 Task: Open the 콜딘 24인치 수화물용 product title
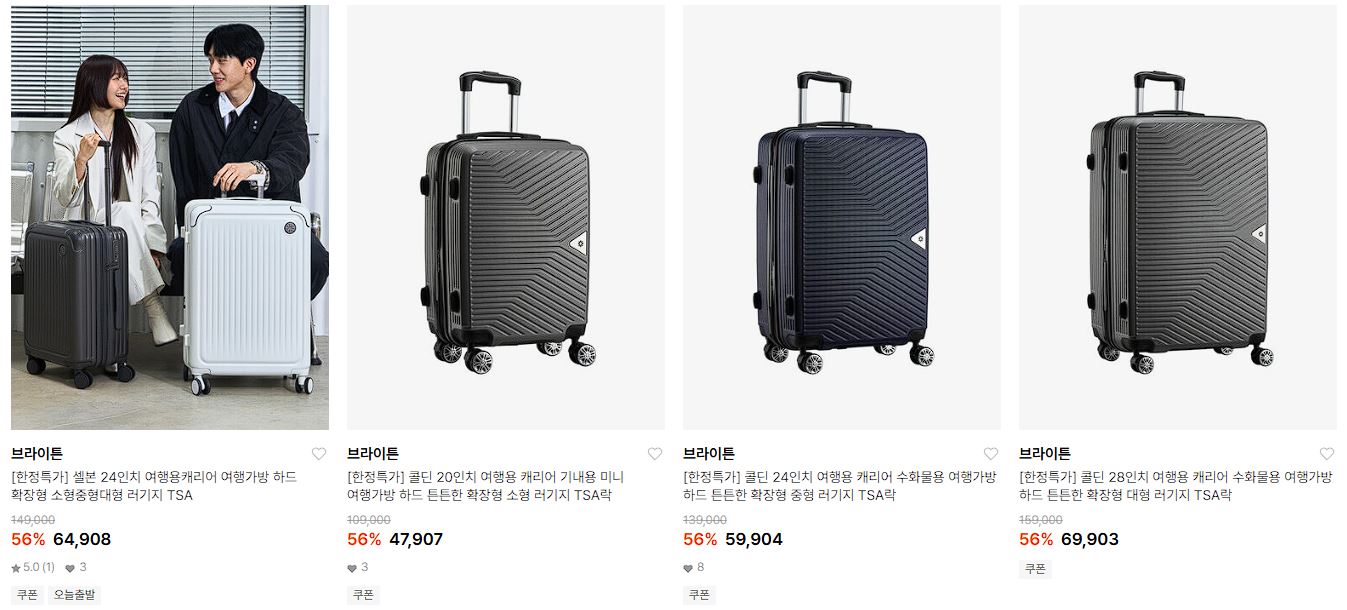point(840,486)
